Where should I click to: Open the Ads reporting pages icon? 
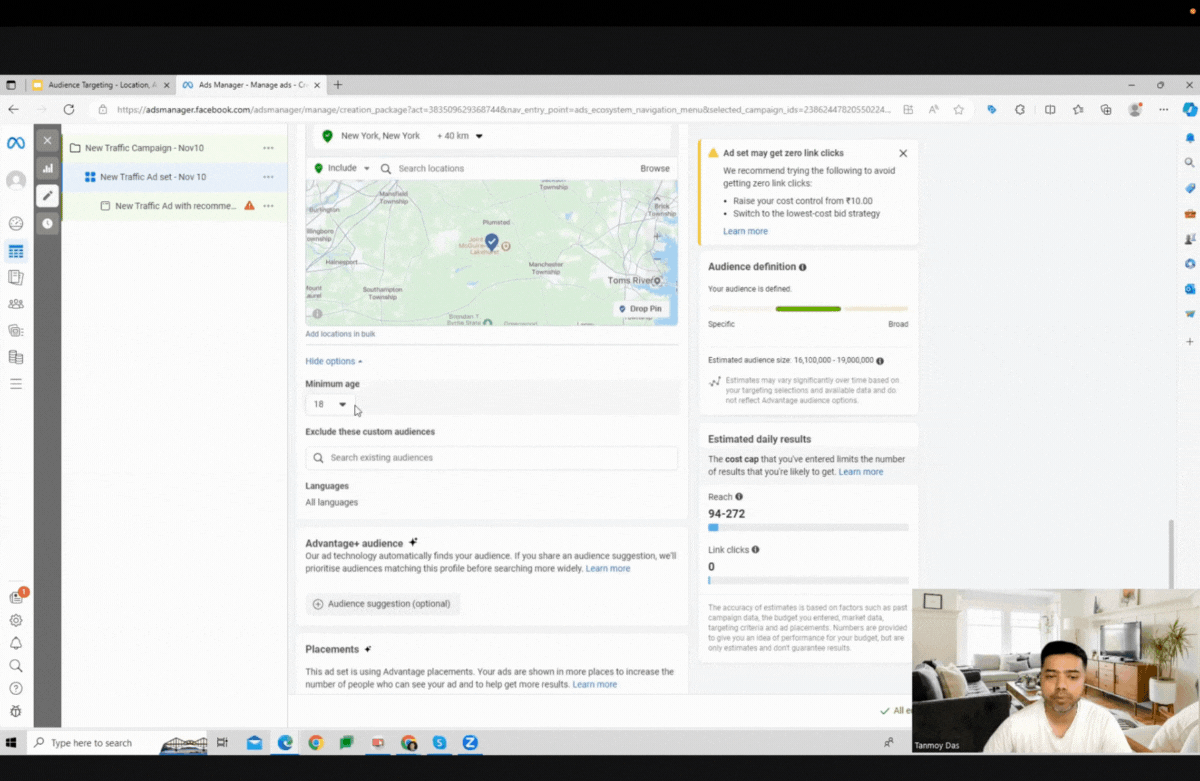pyautogui.click(x=16, y=277)
